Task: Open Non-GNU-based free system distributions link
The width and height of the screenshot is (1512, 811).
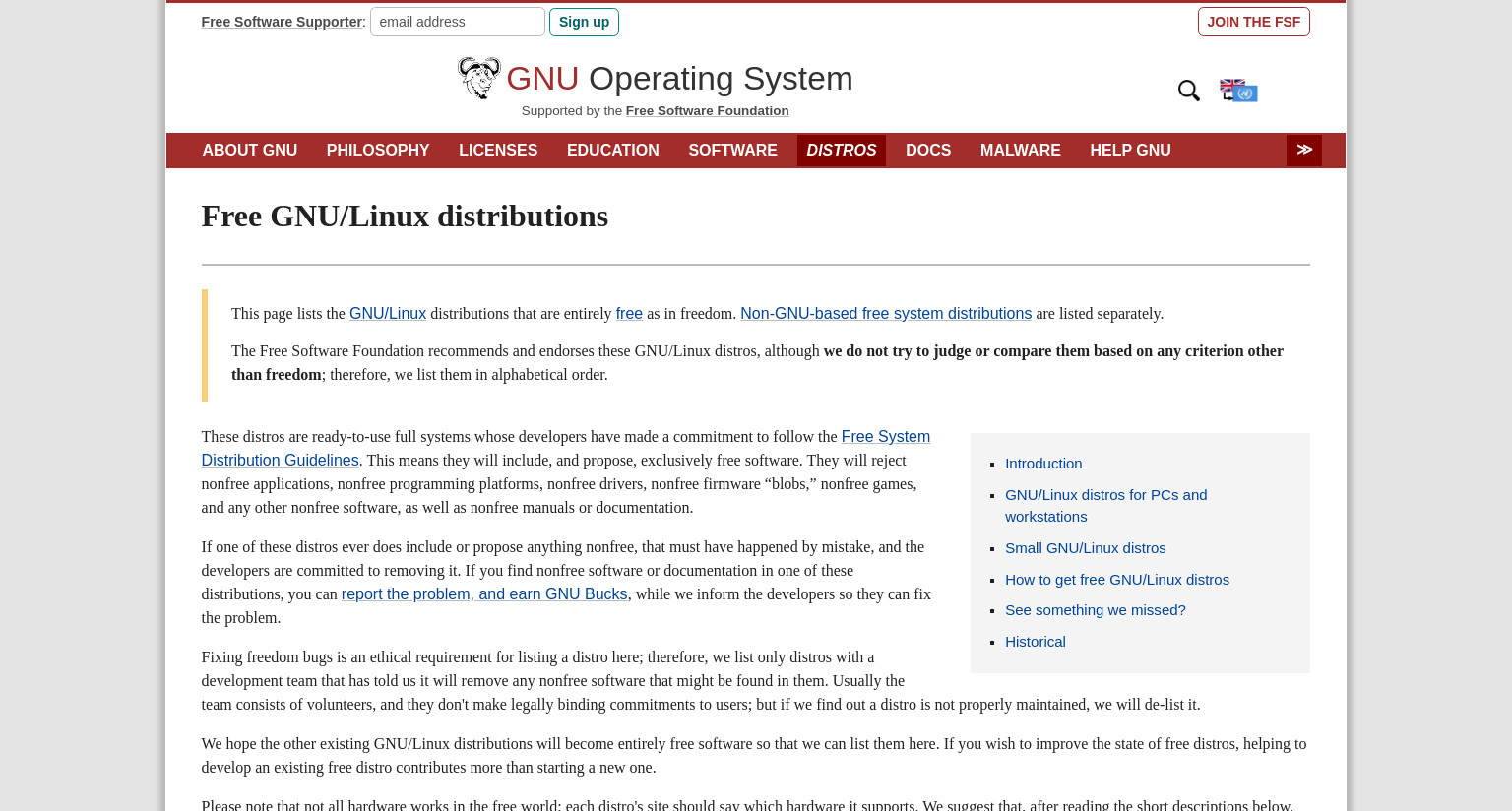Action: click(886, 314)
